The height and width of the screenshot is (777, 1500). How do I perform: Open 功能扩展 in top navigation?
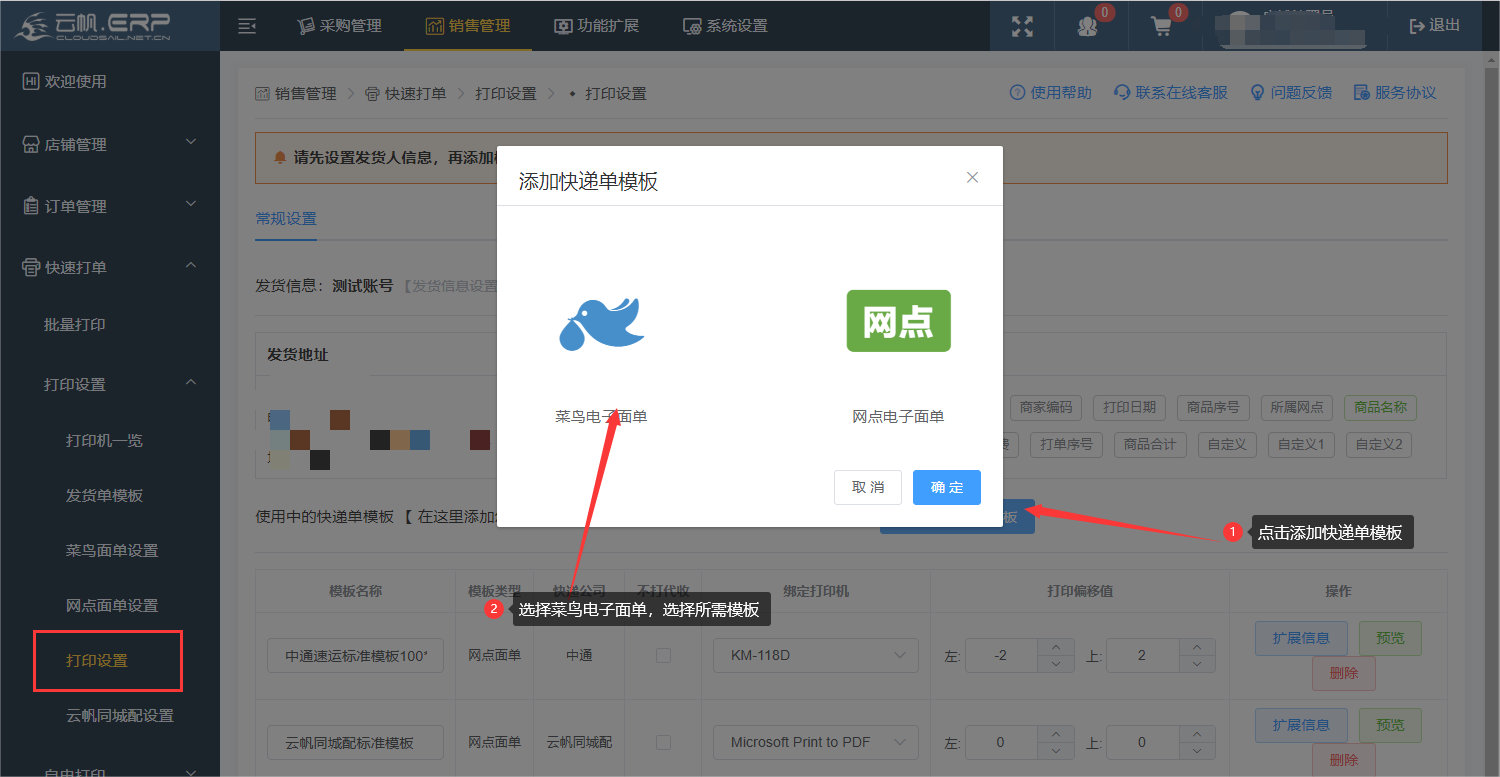597,26
